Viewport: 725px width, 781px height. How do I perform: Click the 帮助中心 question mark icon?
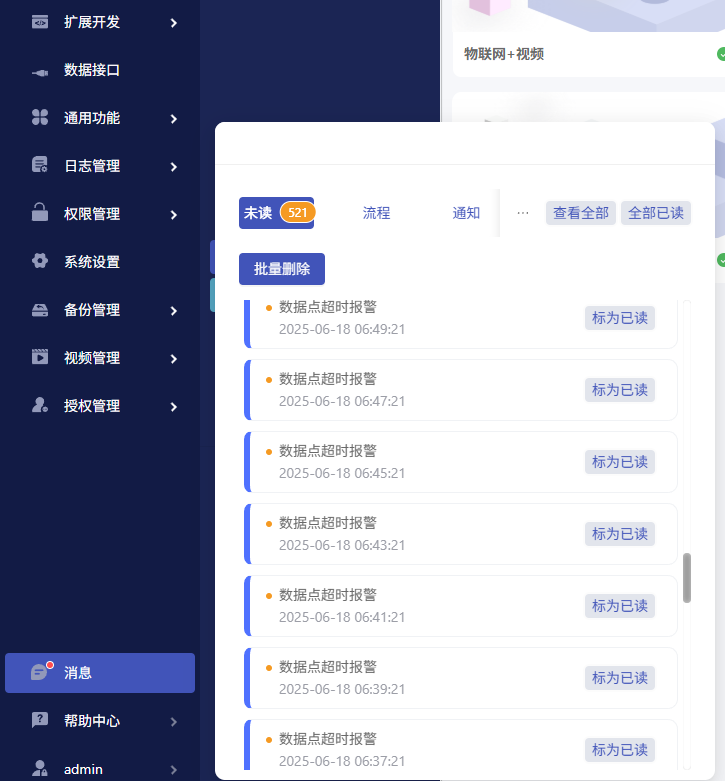click(40, 720)
